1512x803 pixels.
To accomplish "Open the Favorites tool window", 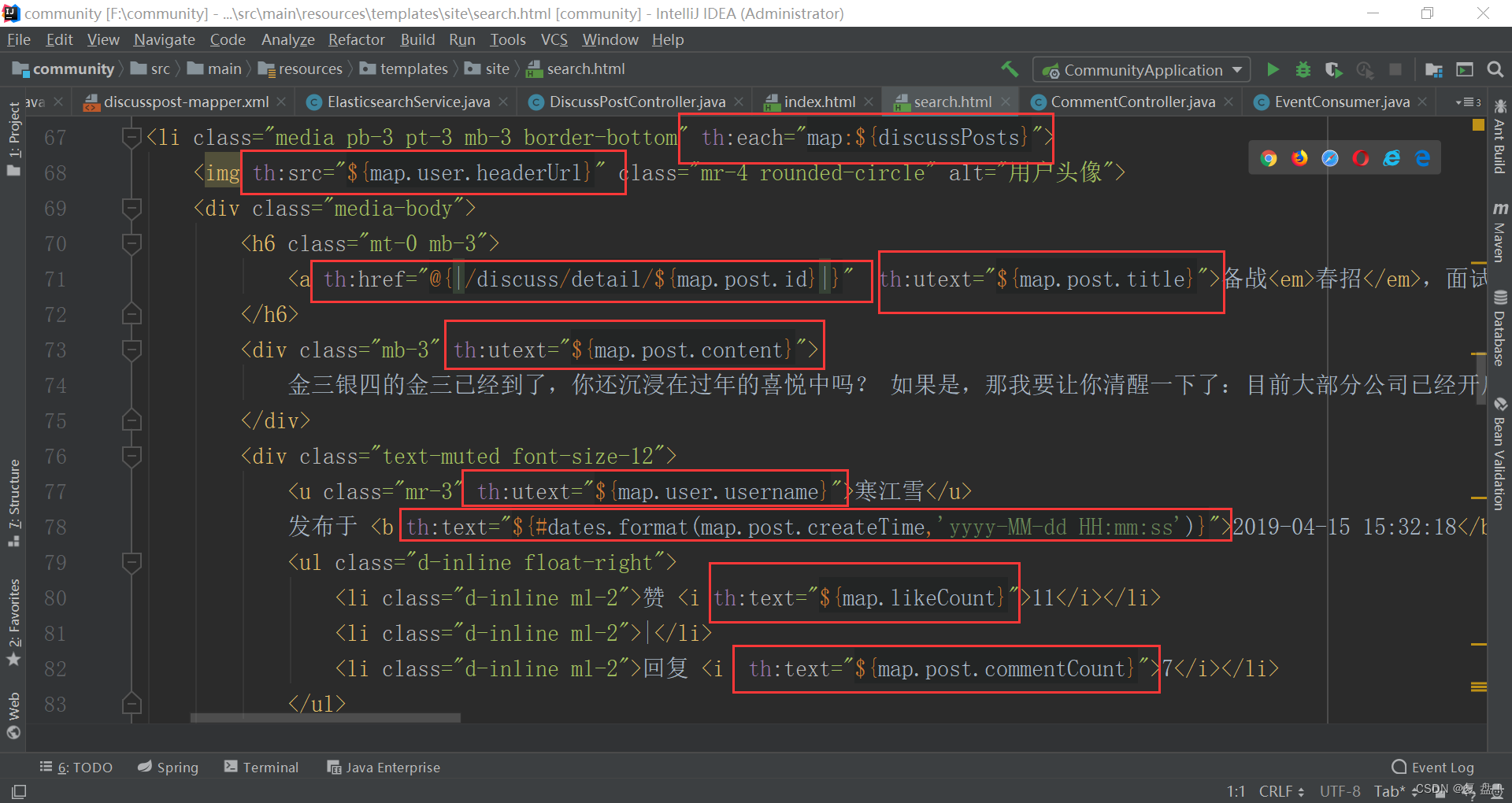I will click(13, 622).
